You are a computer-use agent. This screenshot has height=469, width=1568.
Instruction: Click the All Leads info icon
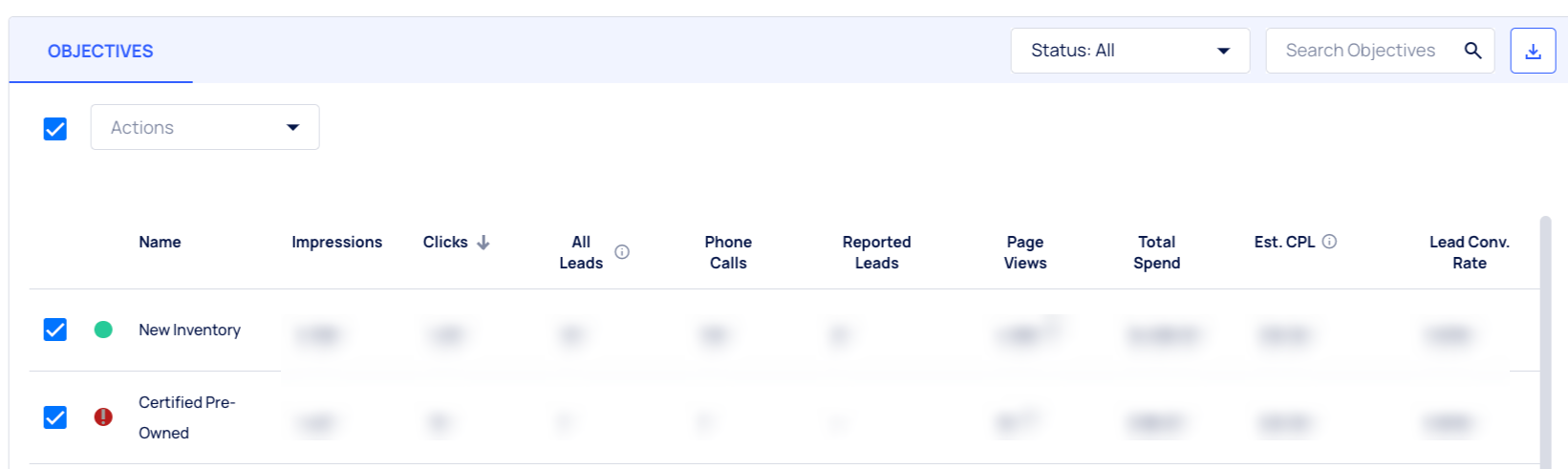(622, 252)
